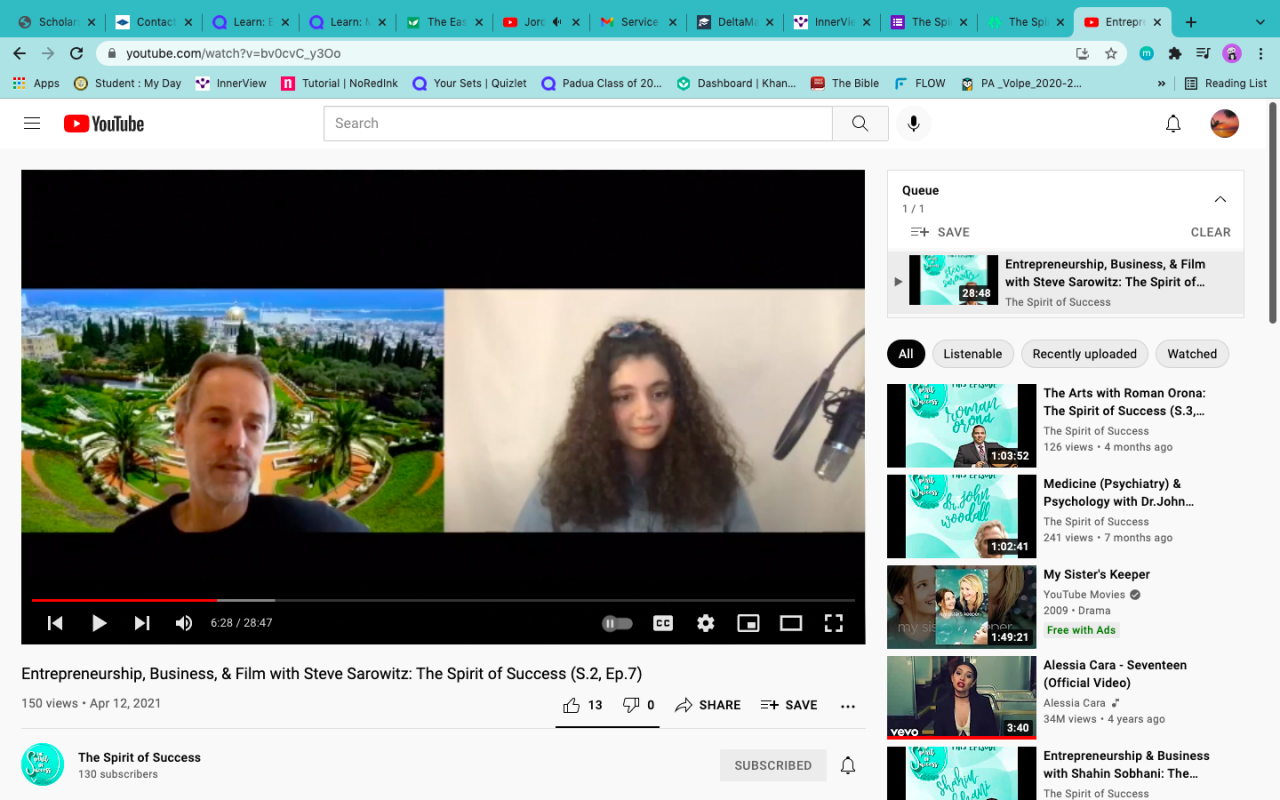This screenshot has height=800, width=1280.
Task: Toggle the autoplay switch
Action: coord(617,623)
